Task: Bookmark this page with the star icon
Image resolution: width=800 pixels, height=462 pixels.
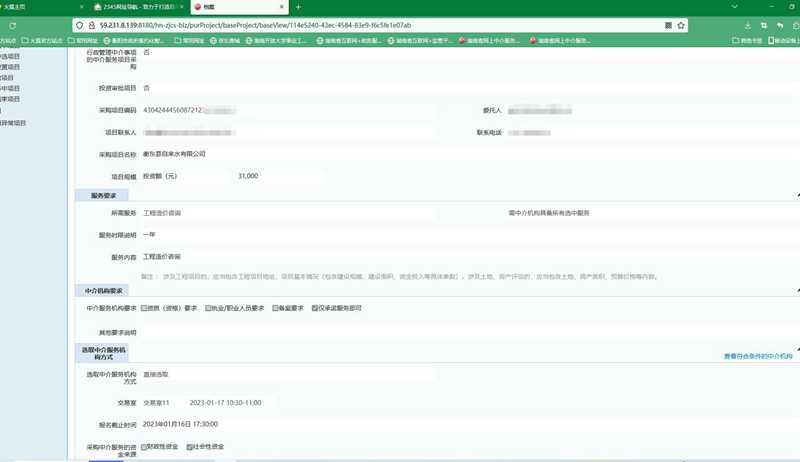Action: [681, 25]
